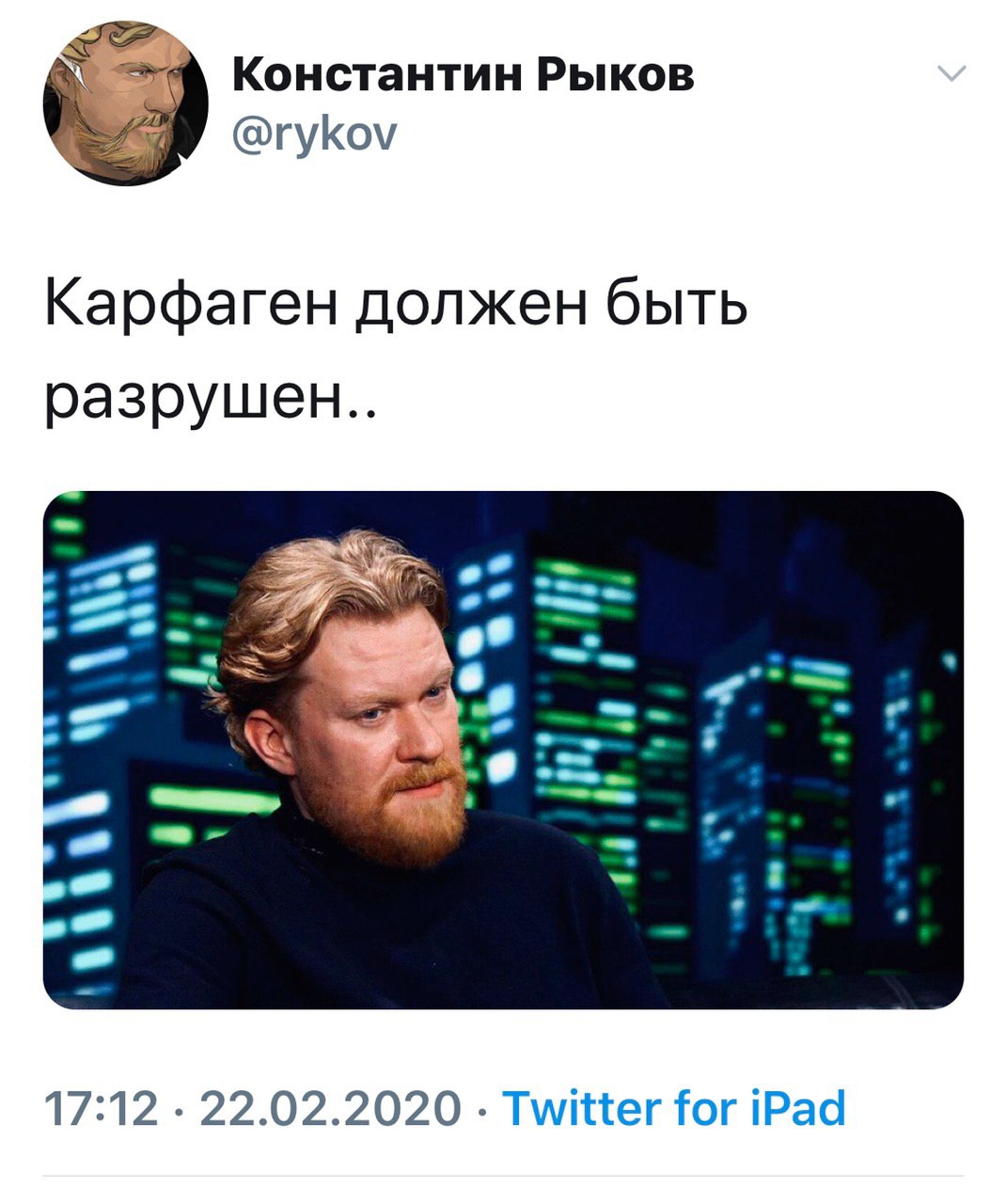Image resolution: width=1006 pixels, height=1204 pixels.
Task: Open the tweet options chevron menu
Action: (952, 74)
